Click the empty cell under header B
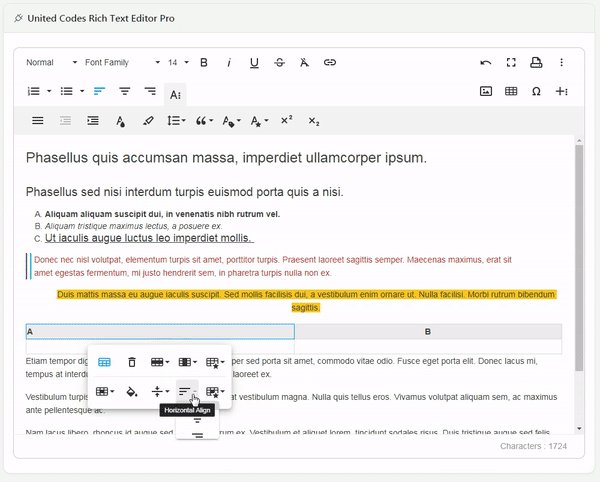Image resolution: width=600 pixels, height=482 pixels. [x=428, y=347]
